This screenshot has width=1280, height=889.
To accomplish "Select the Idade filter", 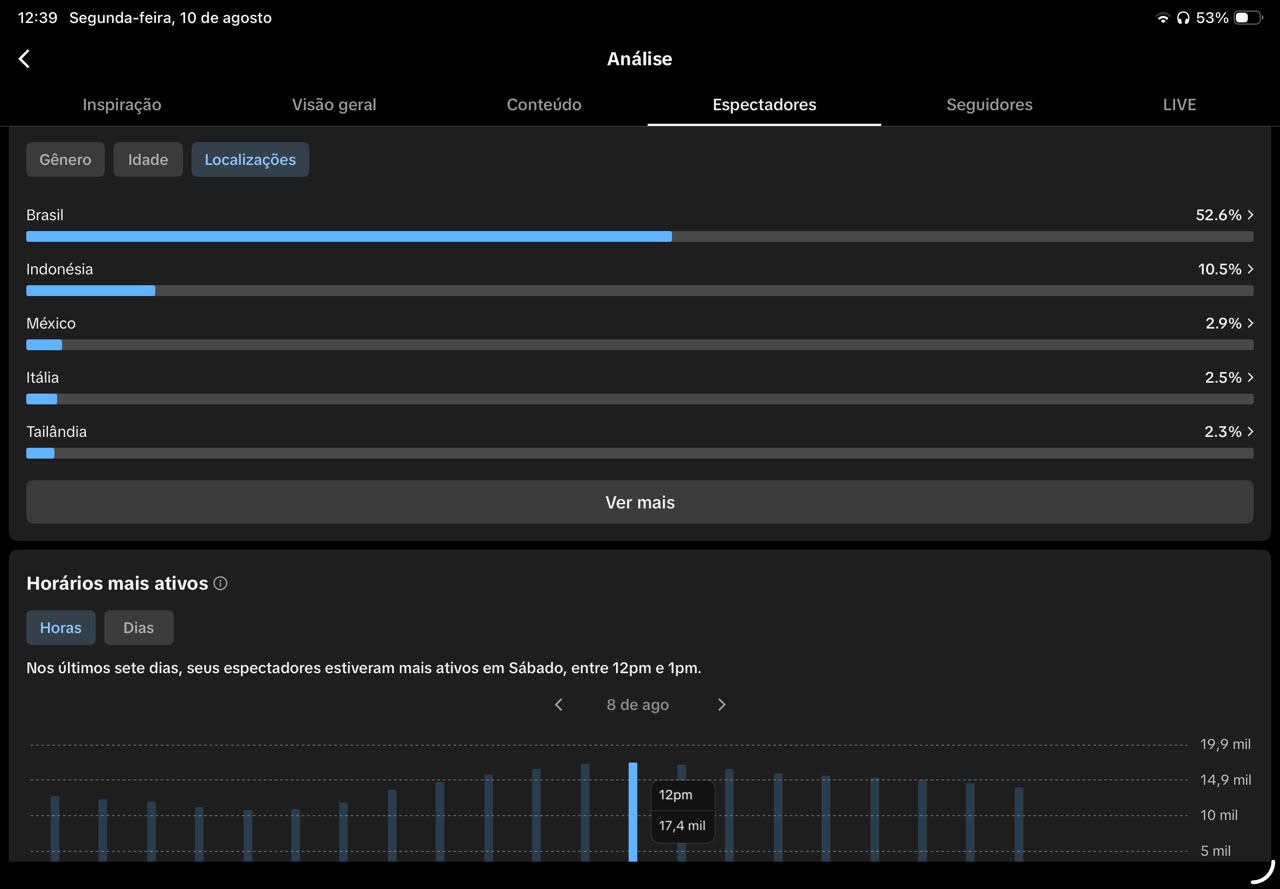I will coord(148,160).
